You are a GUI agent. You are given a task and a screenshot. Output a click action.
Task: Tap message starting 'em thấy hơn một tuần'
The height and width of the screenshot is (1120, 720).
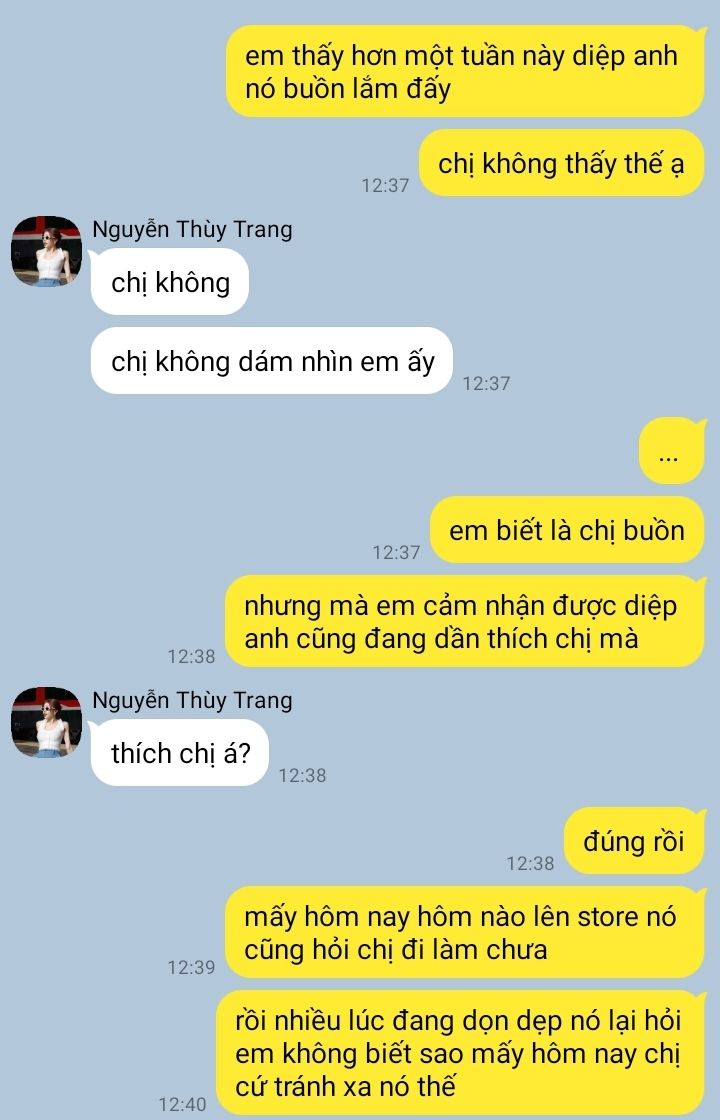pyautogui.click(x=466, y=71)
